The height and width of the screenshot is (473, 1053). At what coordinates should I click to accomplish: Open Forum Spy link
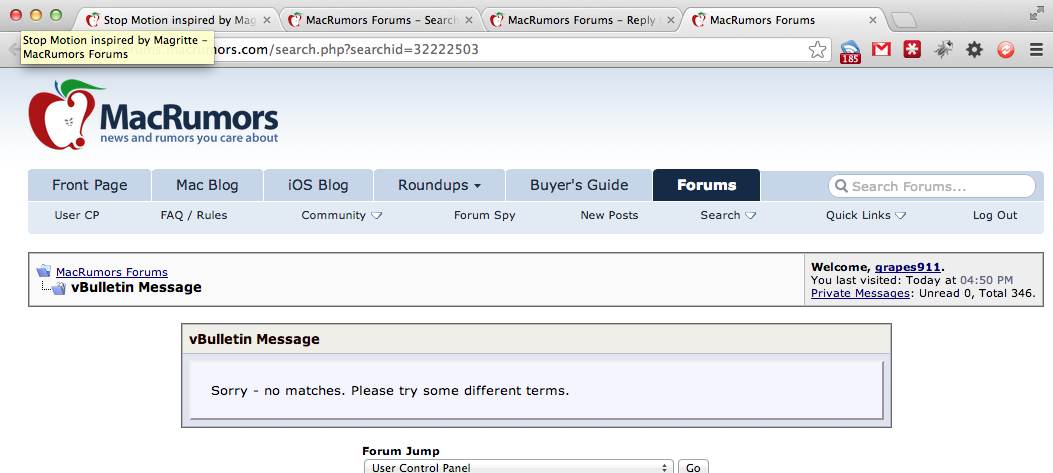[x=485, y=216]
